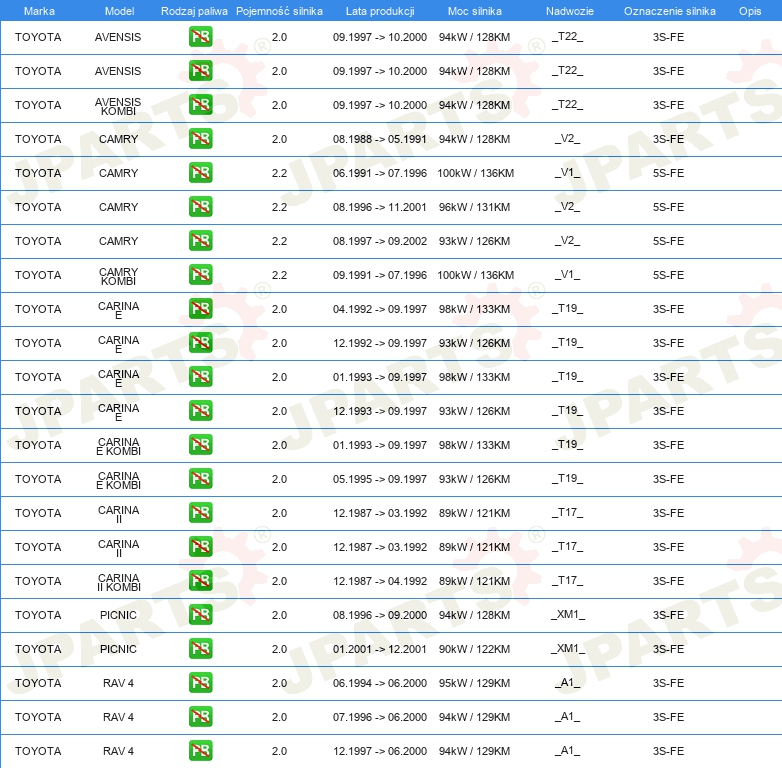The width and height of the screenshot is (782, 768).
Task: Click the Rodzaj paliwa column header
Action: click(194, 11)
